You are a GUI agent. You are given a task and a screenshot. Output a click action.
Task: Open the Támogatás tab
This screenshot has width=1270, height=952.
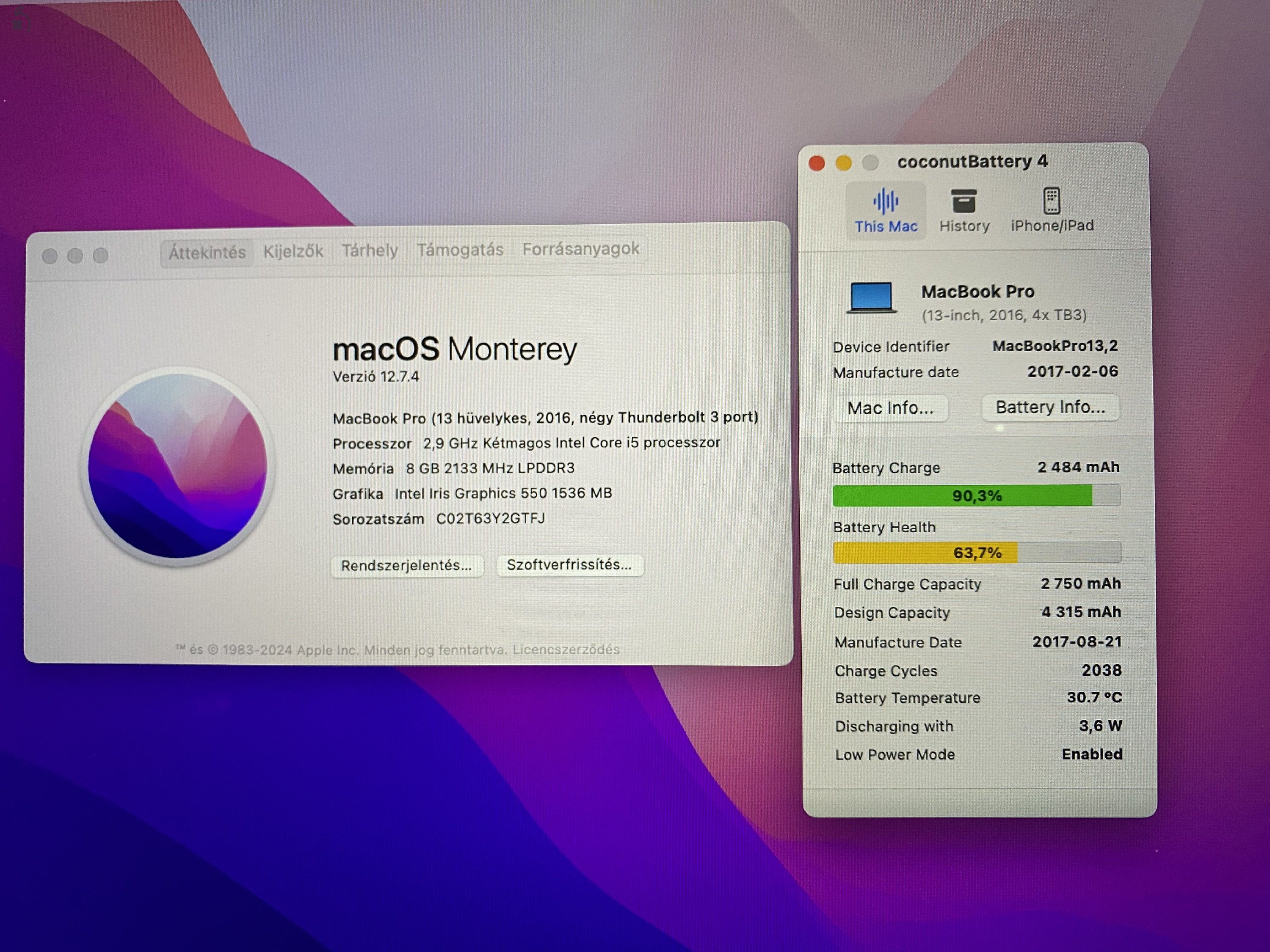tap(460, 250)
